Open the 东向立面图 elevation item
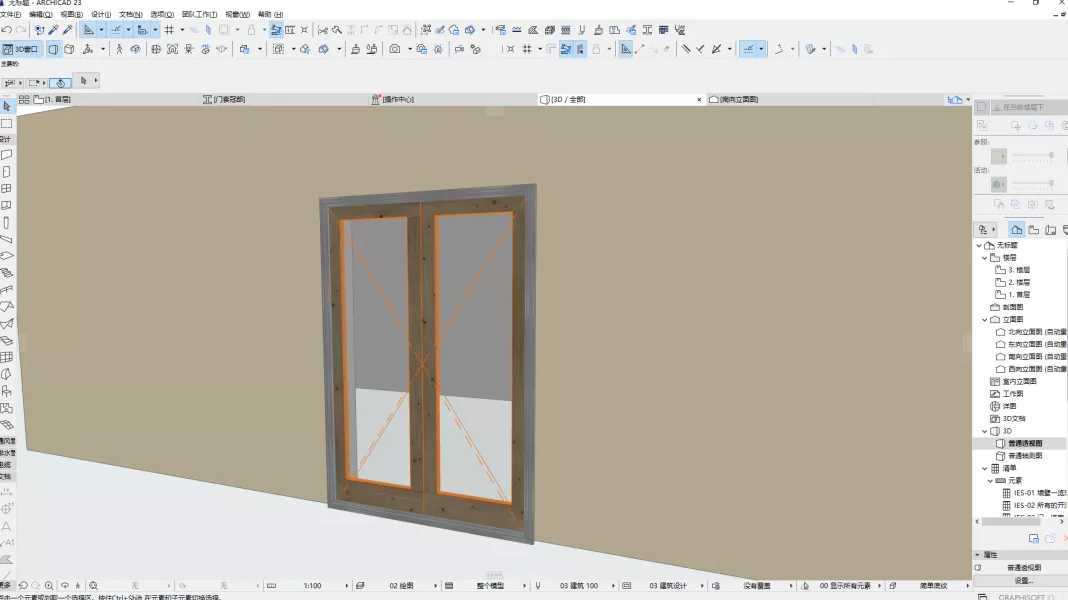The height and width of the screenshot is (600, 1068). tap(1031, 345)
